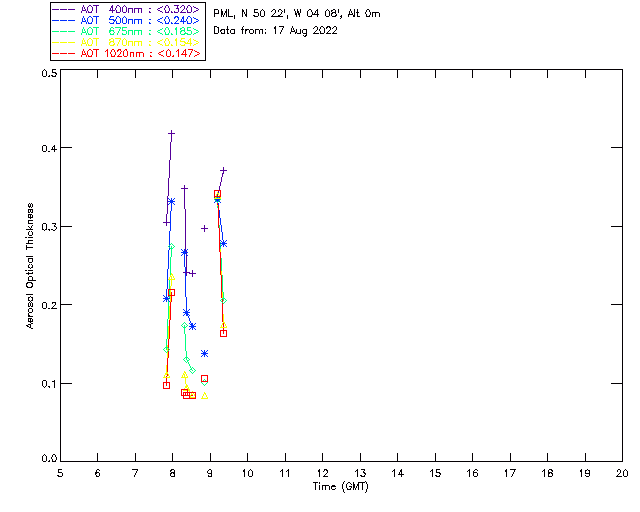Click the isolated purple plus marker near 0.3

click(x=204, y=228)
